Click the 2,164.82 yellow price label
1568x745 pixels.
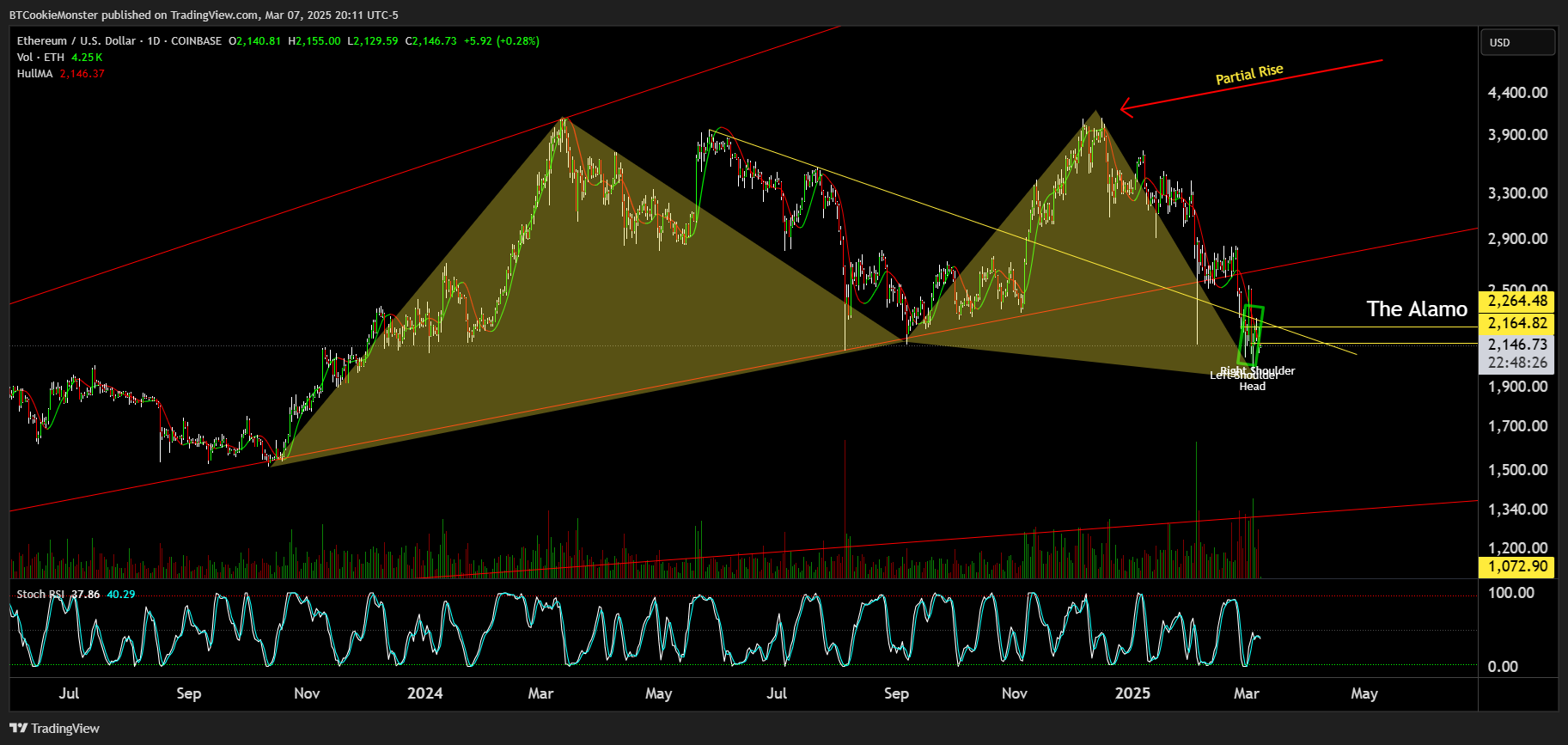(x=1517, y=323)
